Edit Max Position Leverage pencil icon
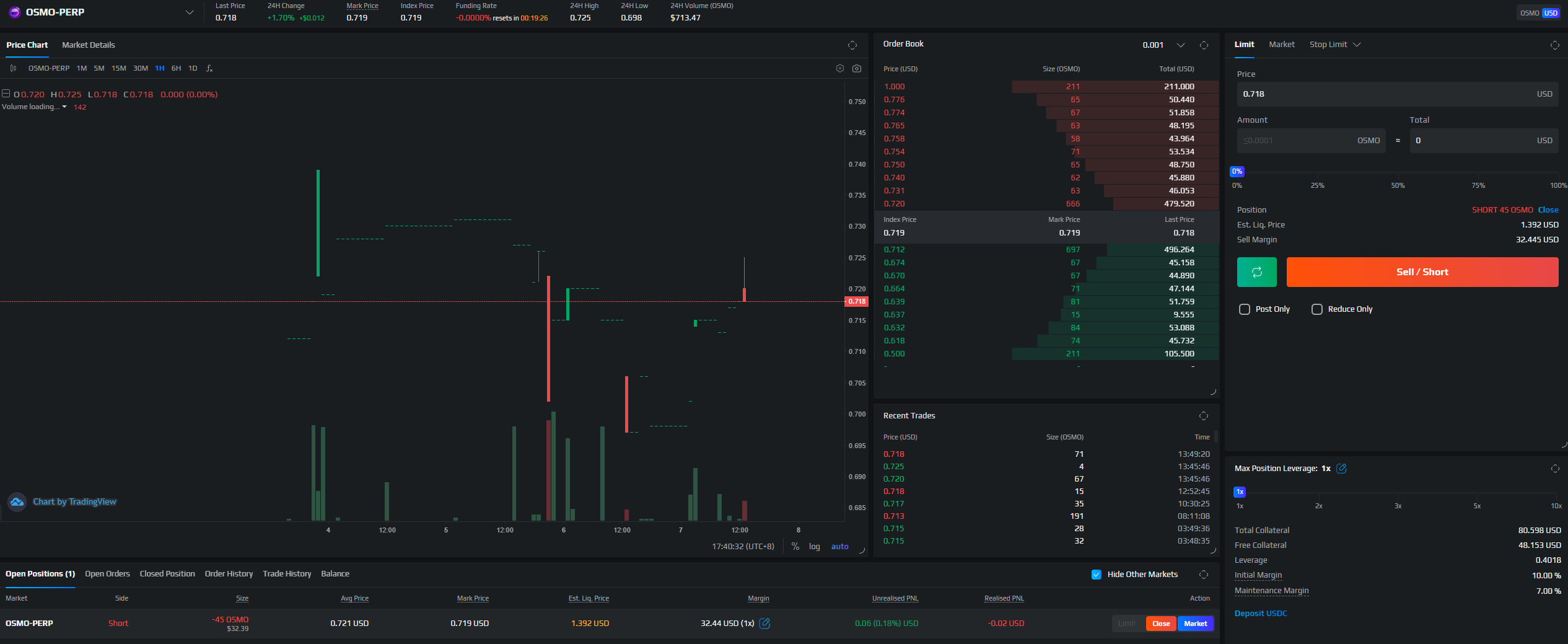The image size is (1568, 644). tap(1341, 469)
